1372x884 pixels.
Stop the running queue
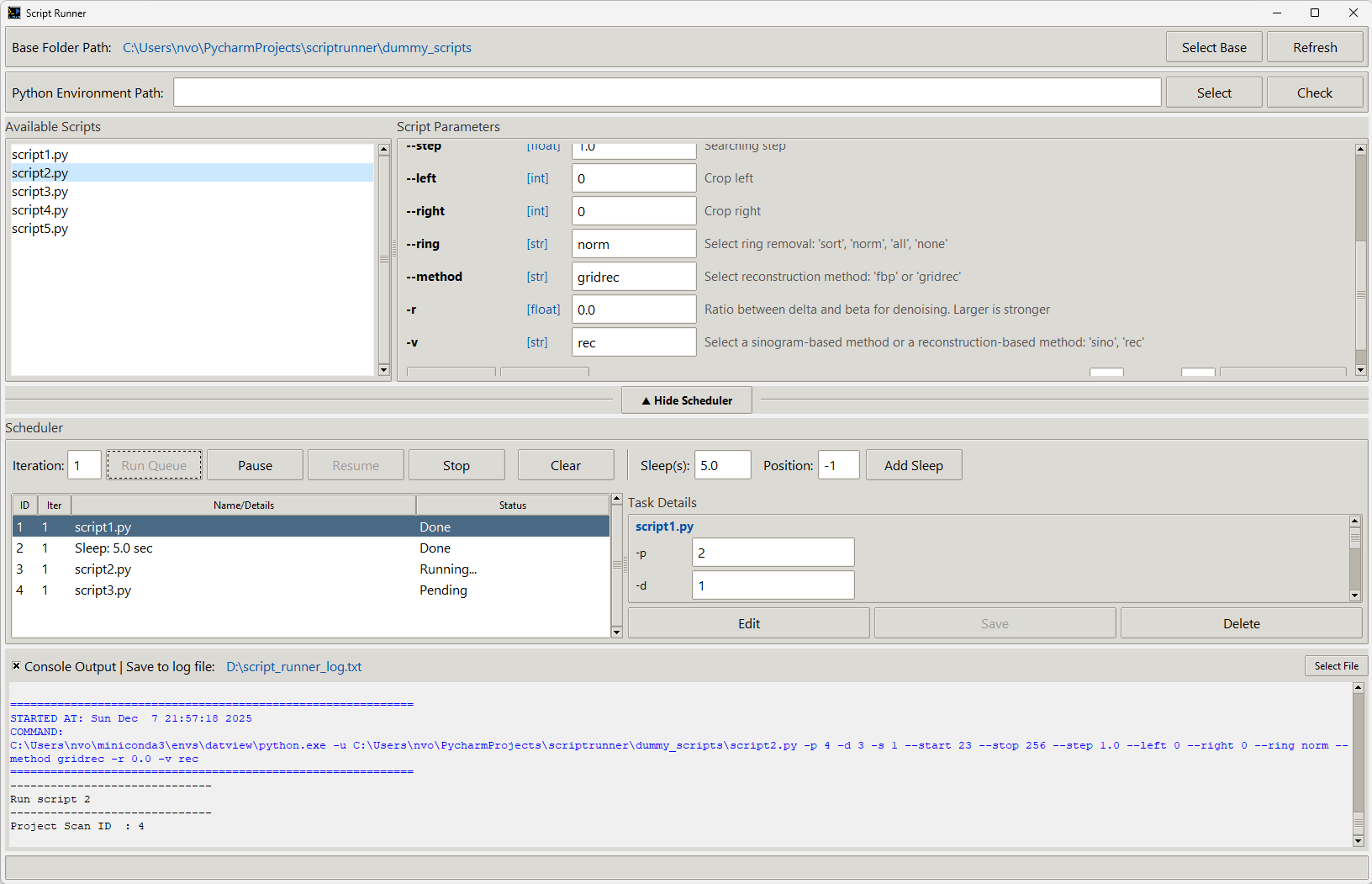pos(456,464)
